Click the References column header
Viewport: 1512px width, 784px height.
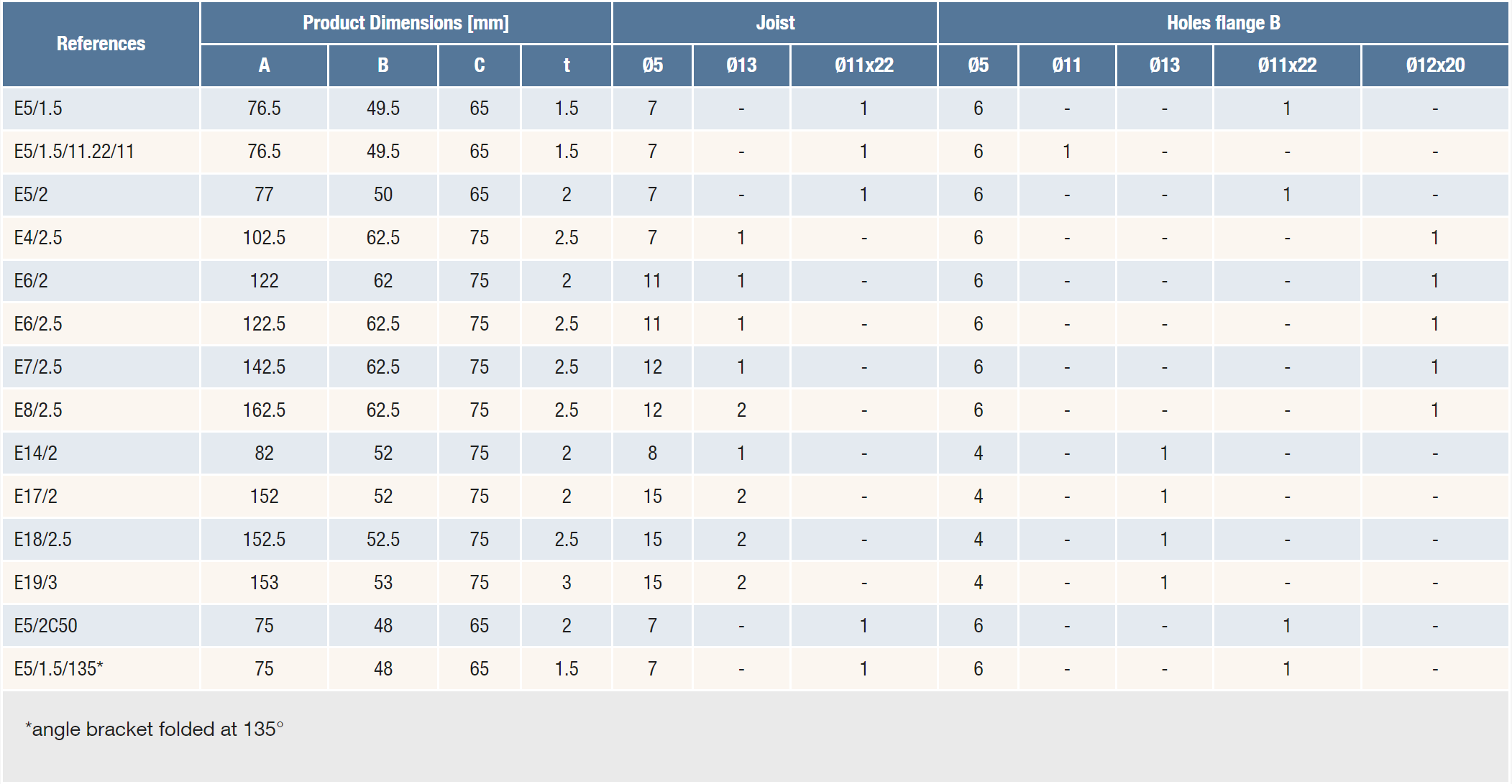click(101, 44)
